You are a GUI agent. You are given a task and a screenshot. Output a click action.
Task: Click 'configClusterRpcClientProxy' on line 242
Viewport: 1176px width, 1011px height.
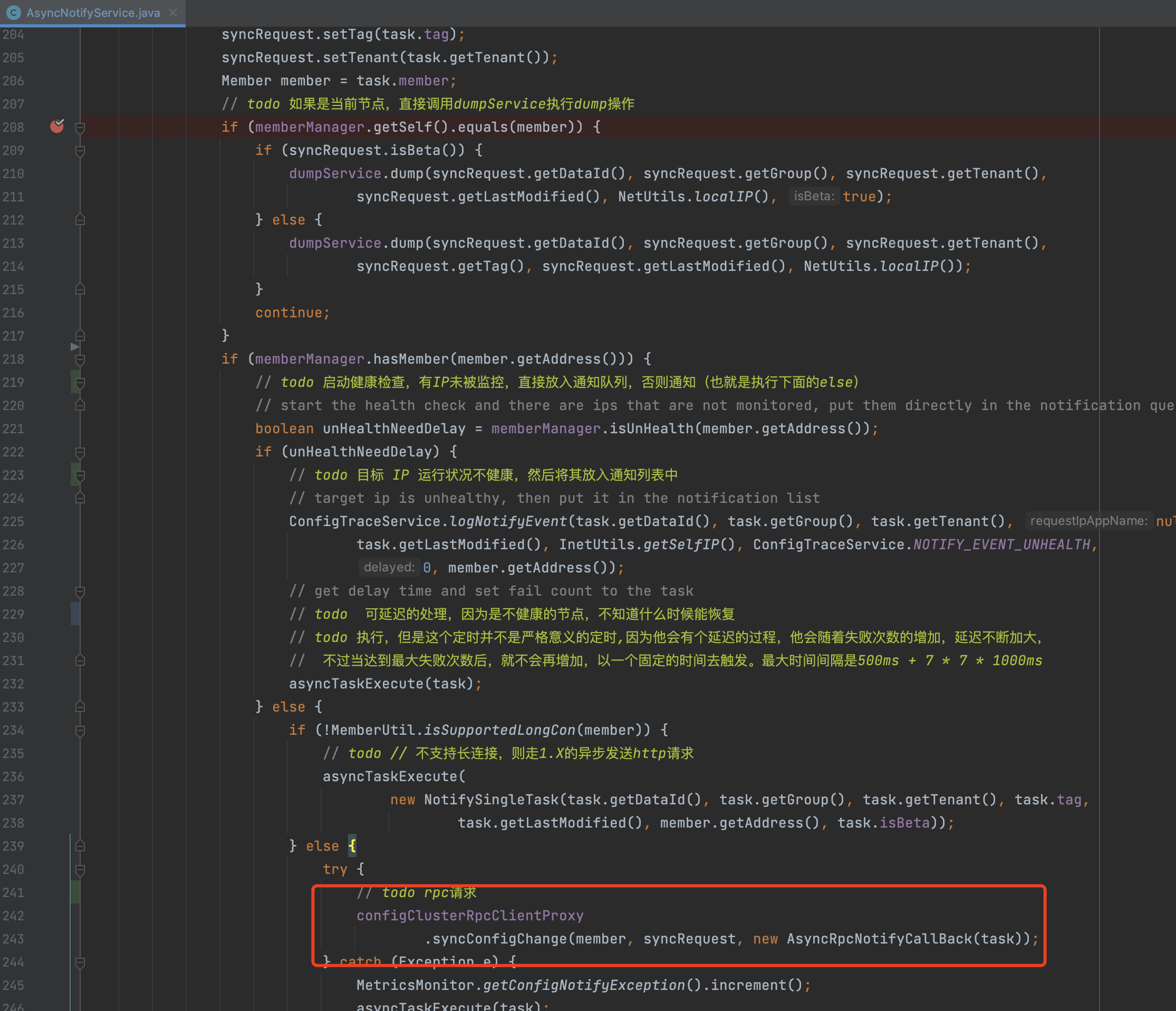pyautogui.click(x=470, y=916)
